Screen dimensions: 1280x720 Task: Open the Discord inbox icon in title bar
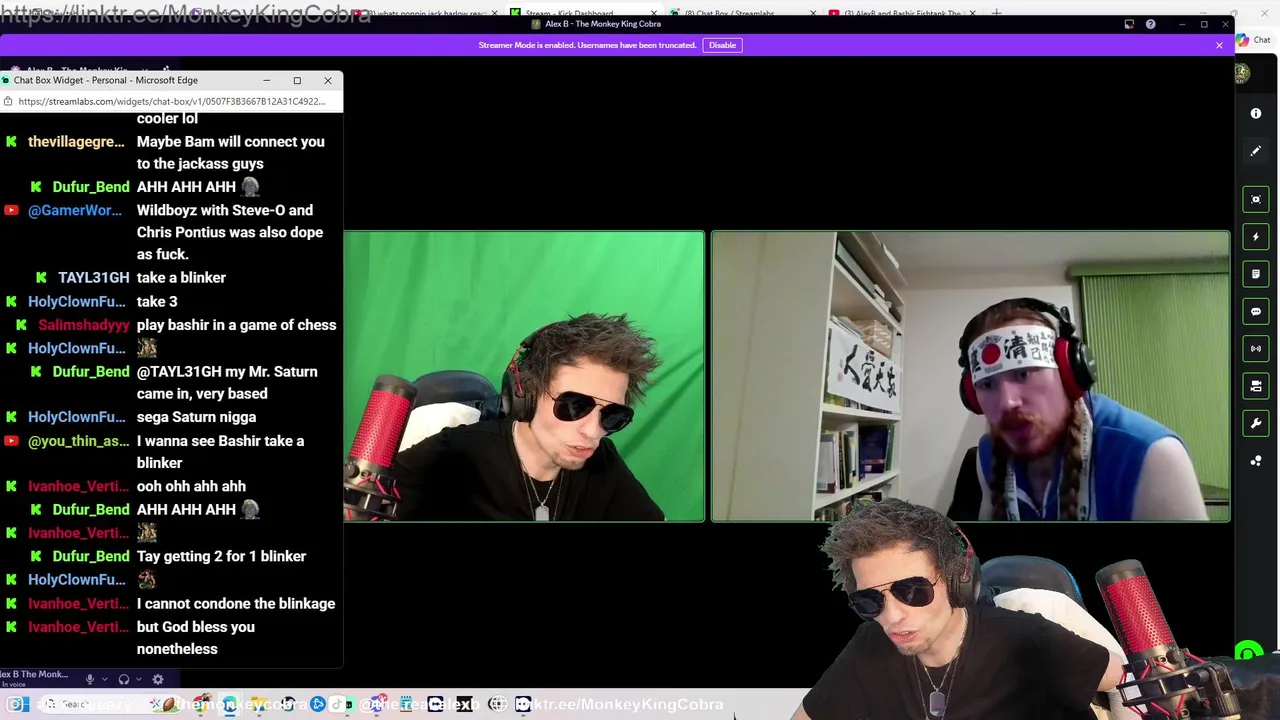click(x=1129, y=24)
